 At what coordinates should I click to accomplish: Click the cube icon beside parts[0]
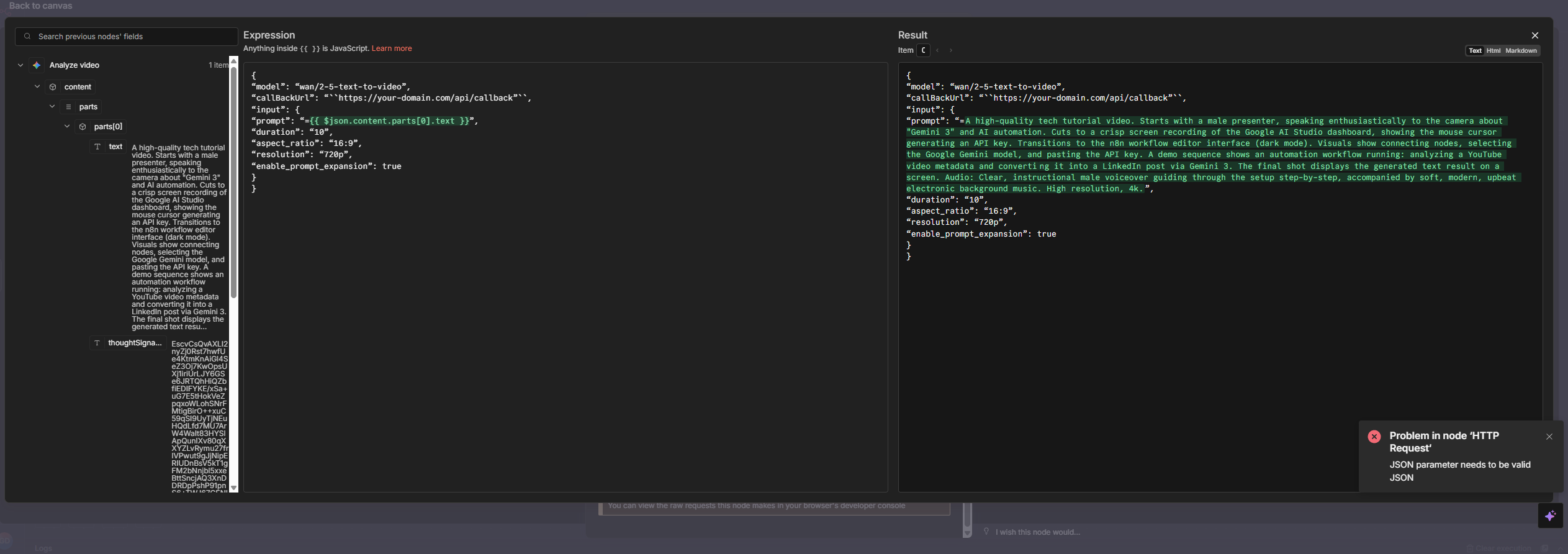(x=83, y=127)
